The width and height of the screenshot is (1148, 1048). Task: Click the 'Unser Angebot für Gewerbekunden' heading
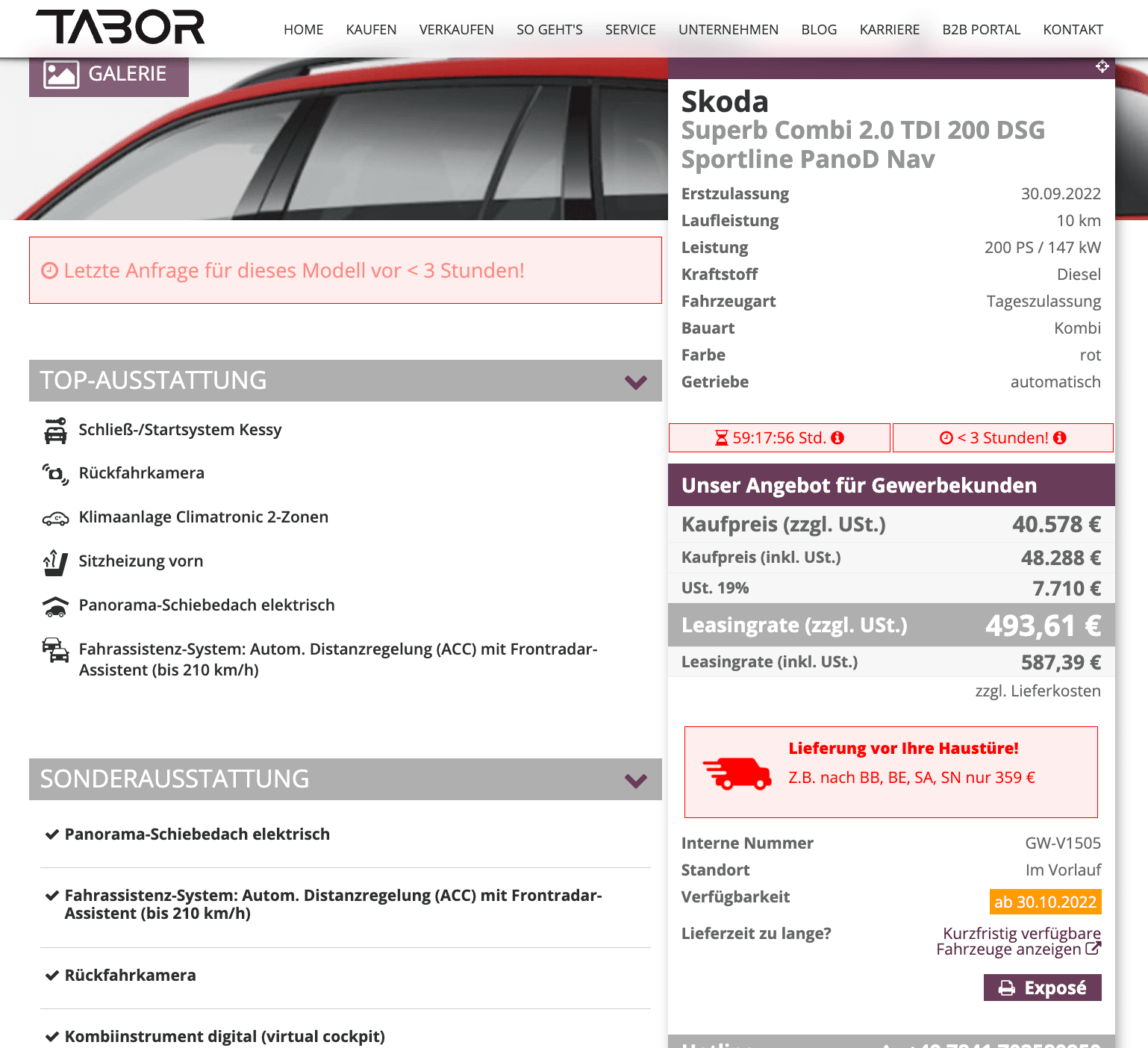[x=859, y=486]
